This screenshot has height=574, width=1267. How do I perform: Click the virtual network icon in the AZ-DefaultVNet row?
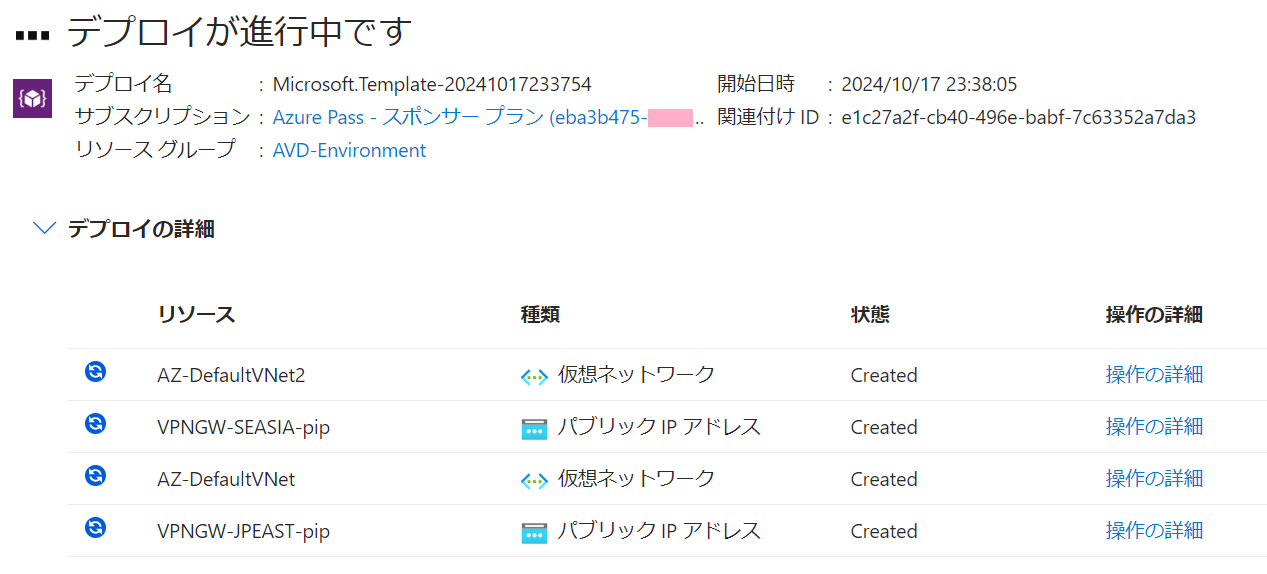534,481
